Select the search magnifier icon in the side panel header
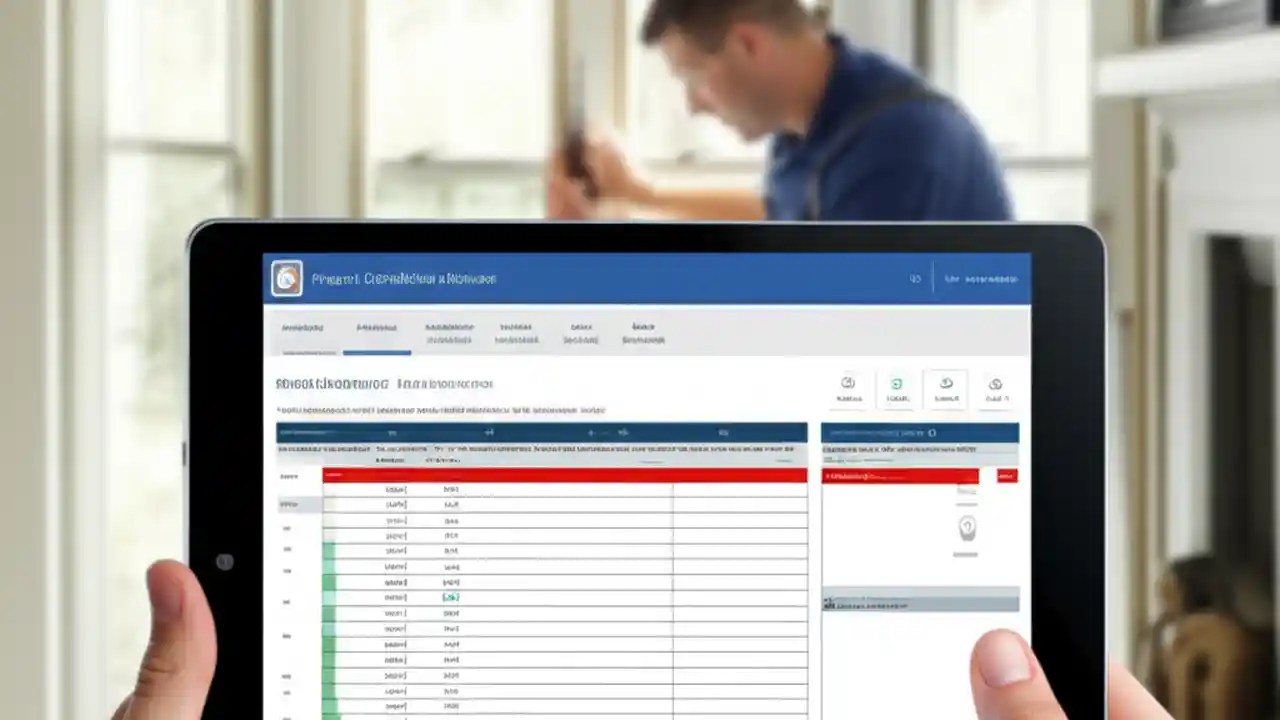The image size is (1280, 720). point(933,432)
